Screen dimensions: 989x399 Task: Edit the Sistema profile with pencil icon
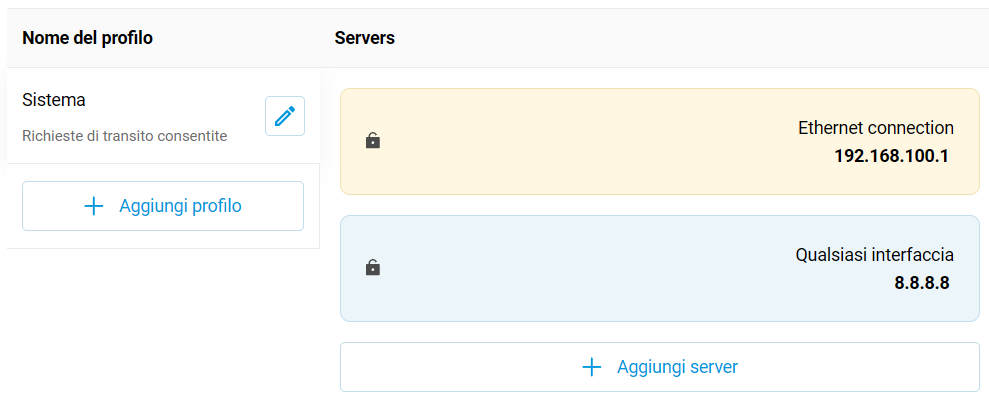pos(285,116)
